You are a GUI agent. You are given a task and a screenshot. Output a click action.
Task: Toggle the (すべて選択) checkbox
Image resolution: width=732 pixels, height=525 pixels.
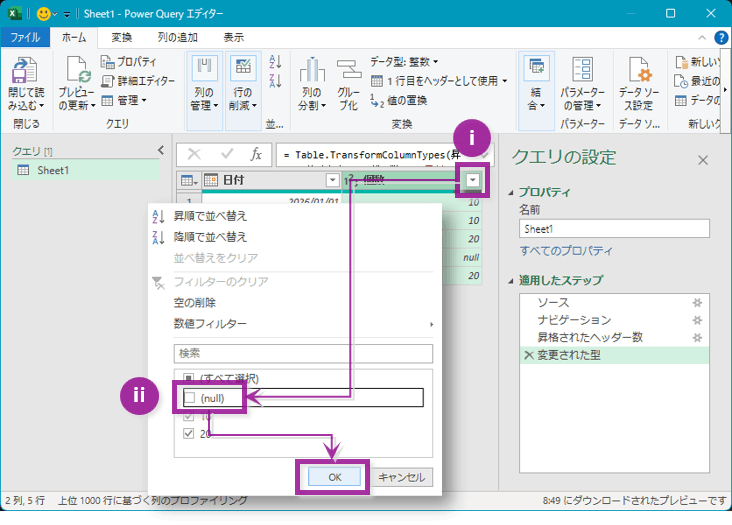(x=189, y=378)
